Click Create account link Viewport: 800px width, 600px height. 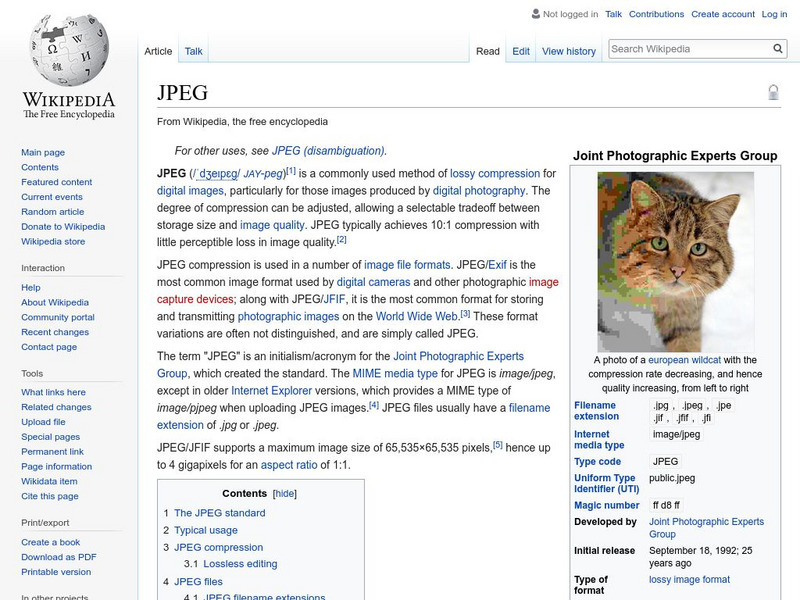click(723, 14)
